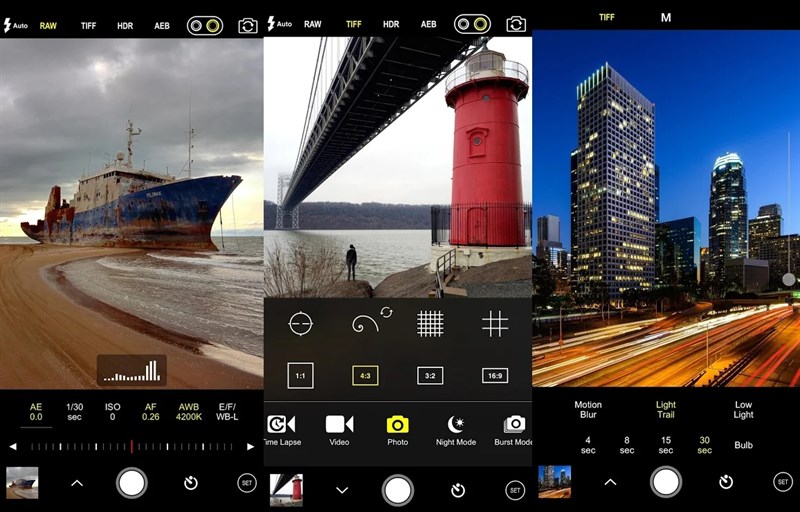Select Low Light mode
This screenshot has width=800, height=512.
[x=743, y=409]
